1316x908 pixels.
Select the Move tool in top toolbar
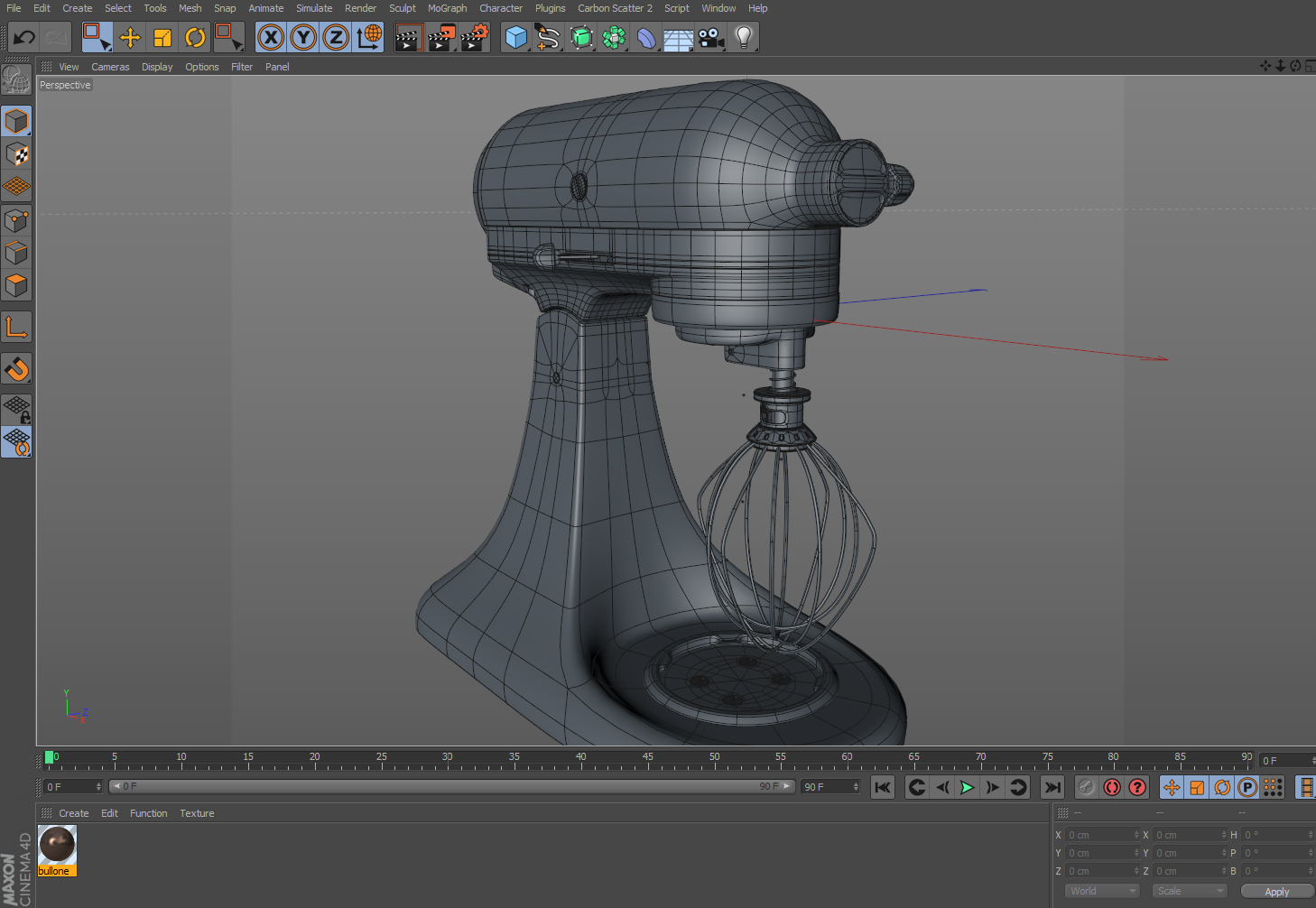click(130, 38)
